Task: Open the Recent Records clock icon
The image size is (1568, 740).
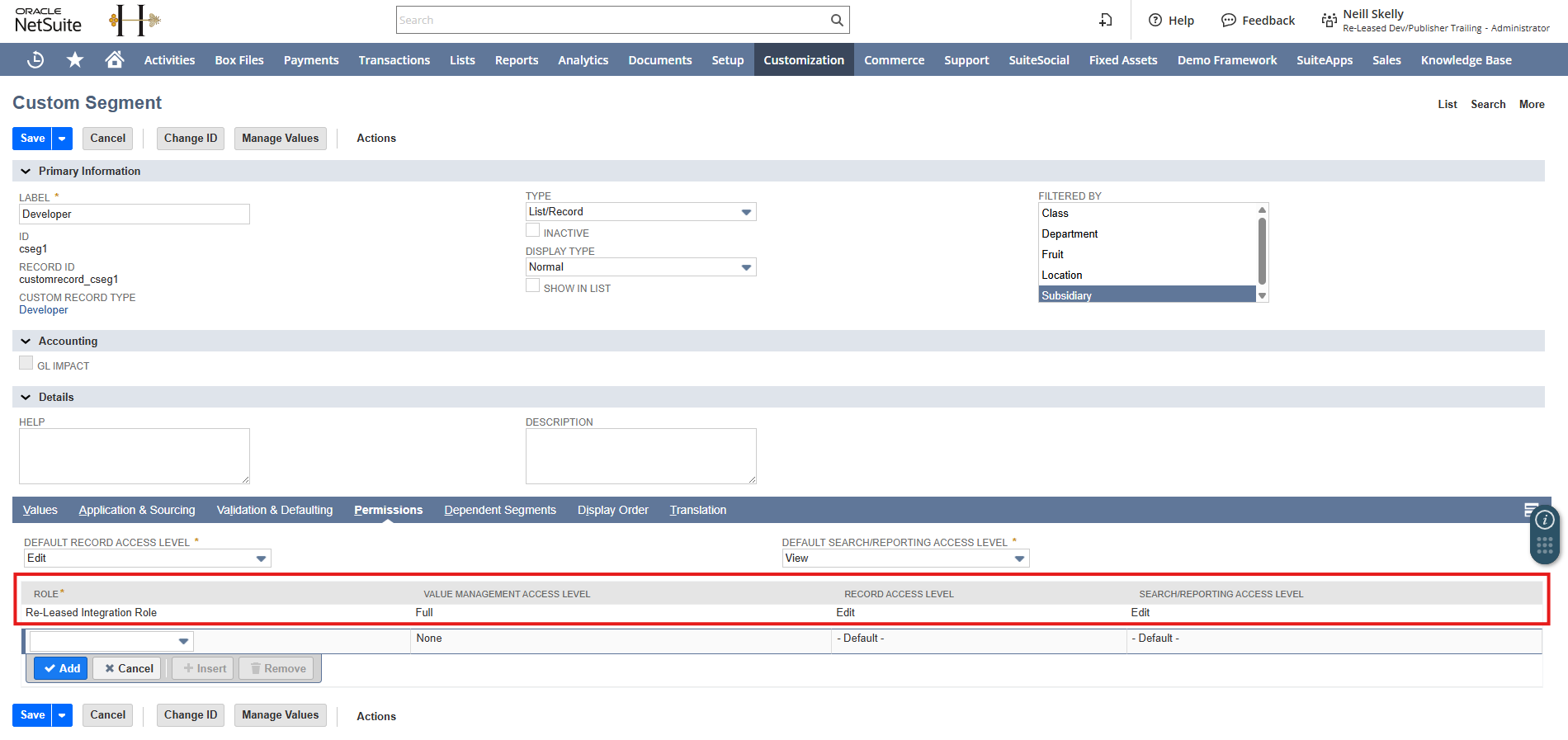Action: pyautogui.click(x=35, y=59)
